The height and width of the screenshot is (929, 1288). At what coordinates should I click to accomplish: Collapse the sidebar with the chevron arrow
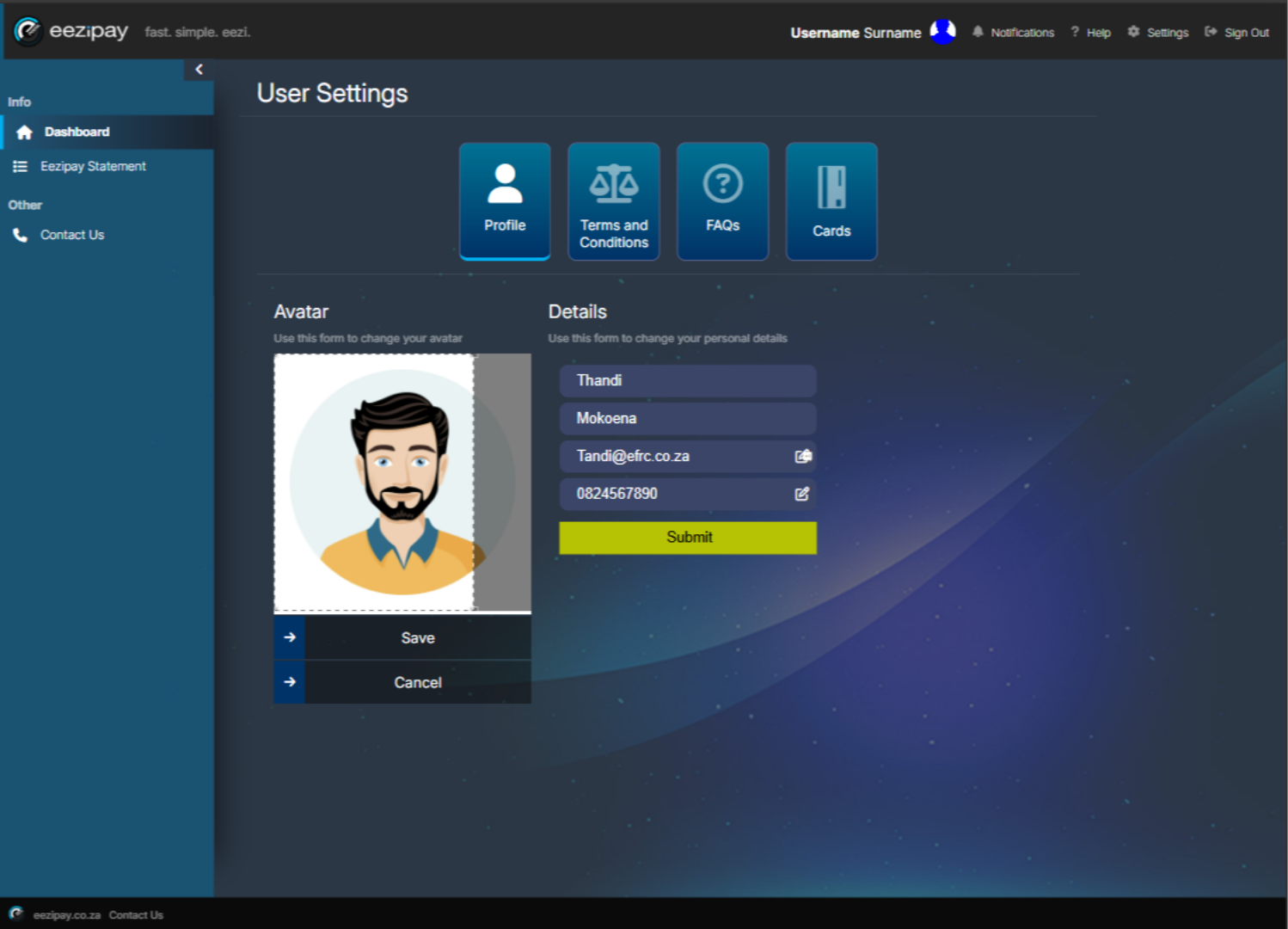(x=199, y=70)
